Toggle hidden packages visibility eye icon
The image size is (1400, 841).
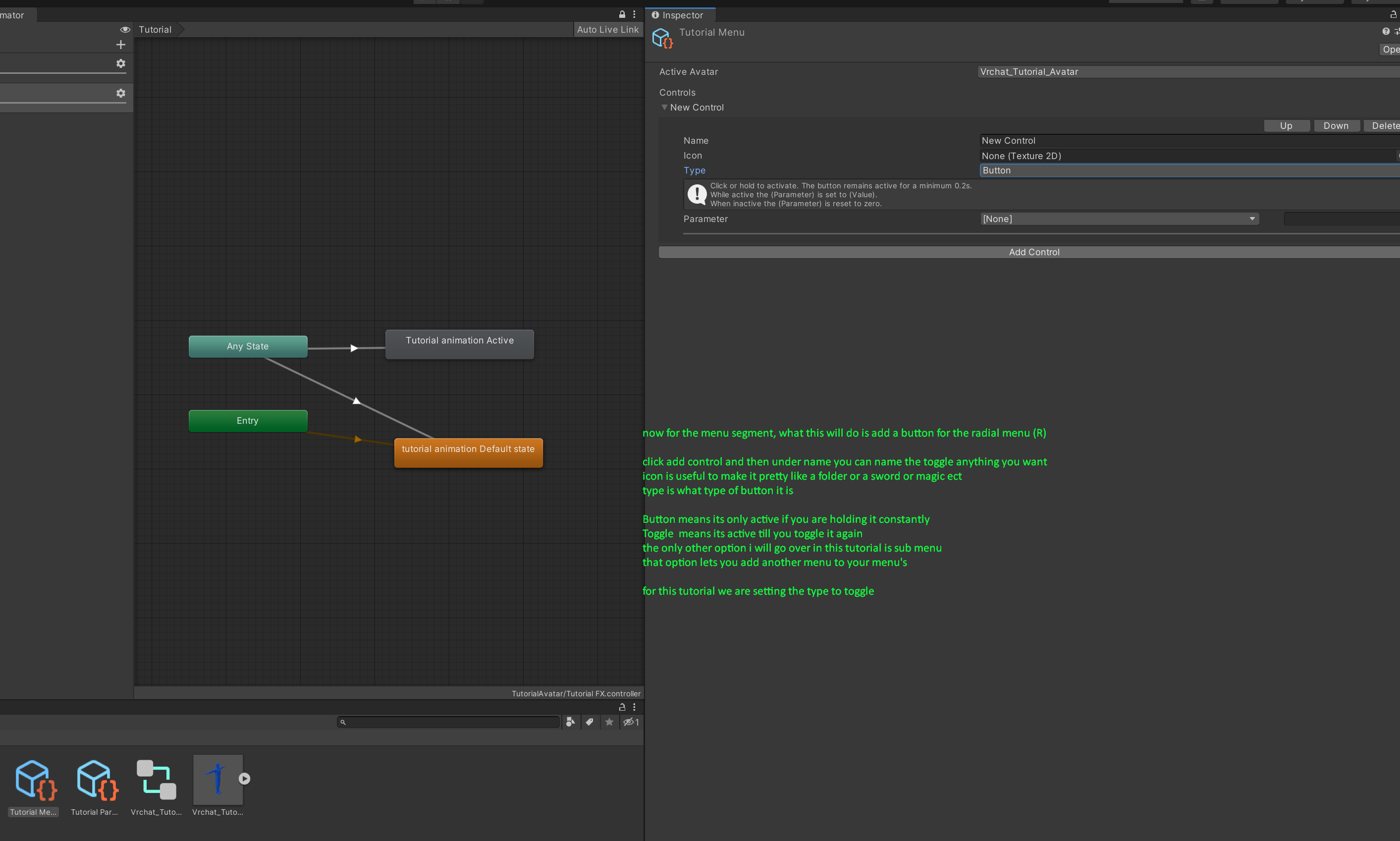(630, 722)
